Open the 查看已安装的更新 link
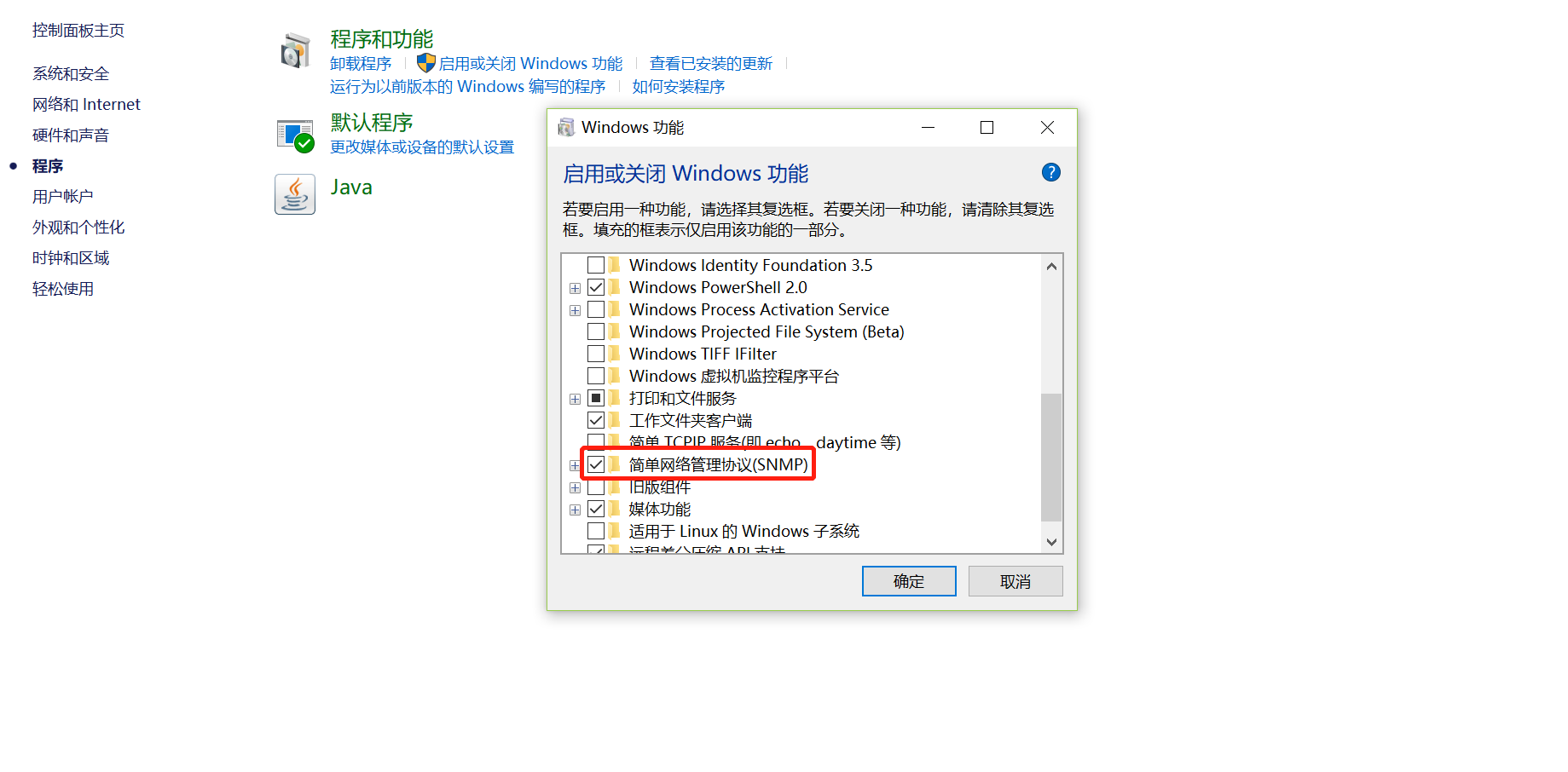 (x=711, y=64)
